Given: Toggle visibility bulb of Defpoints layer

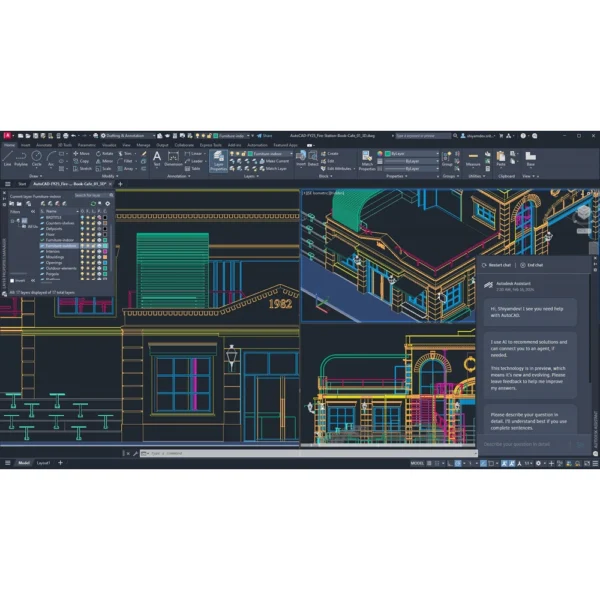Looking at the screenshot, I should pyautogui.click(x=82, y=228).
